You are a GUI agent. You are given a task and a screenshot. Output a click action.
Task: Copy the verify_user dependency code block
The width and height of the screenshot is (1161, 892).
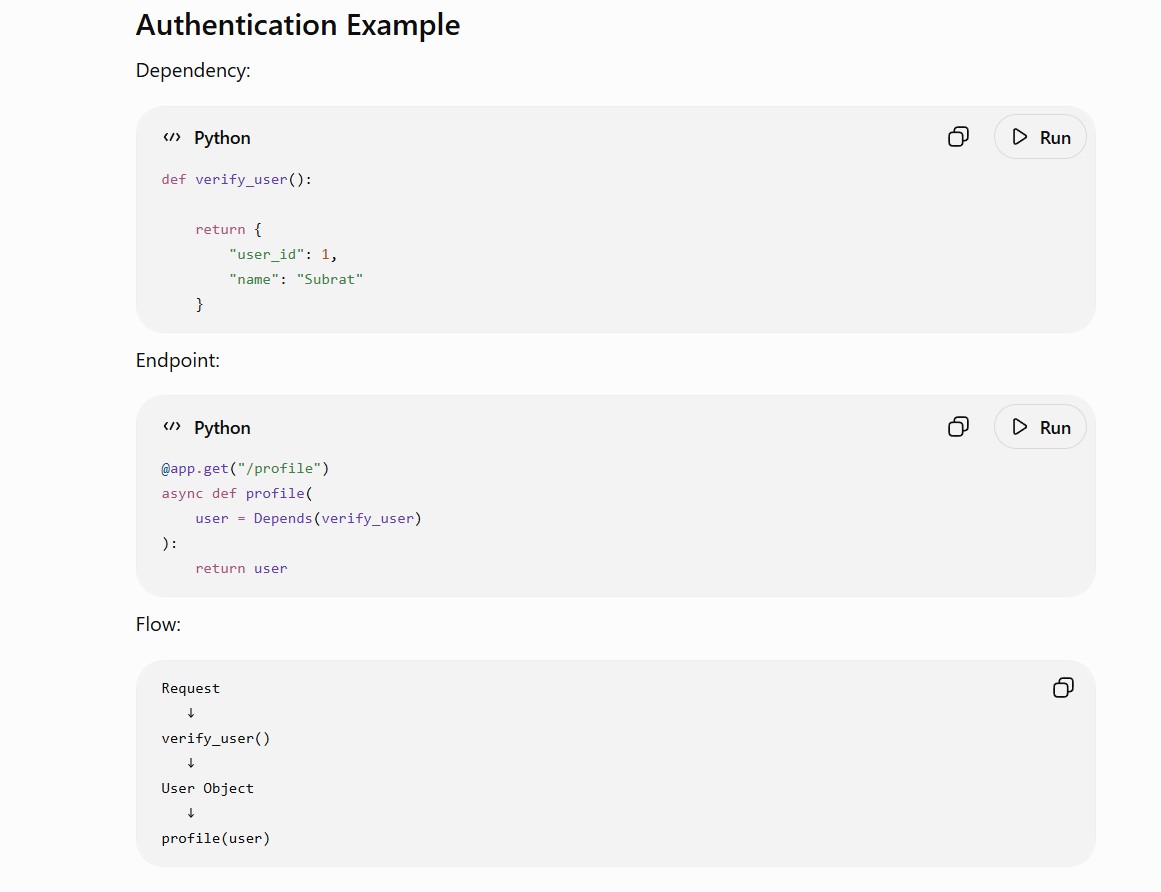click(x=958, y=137)
